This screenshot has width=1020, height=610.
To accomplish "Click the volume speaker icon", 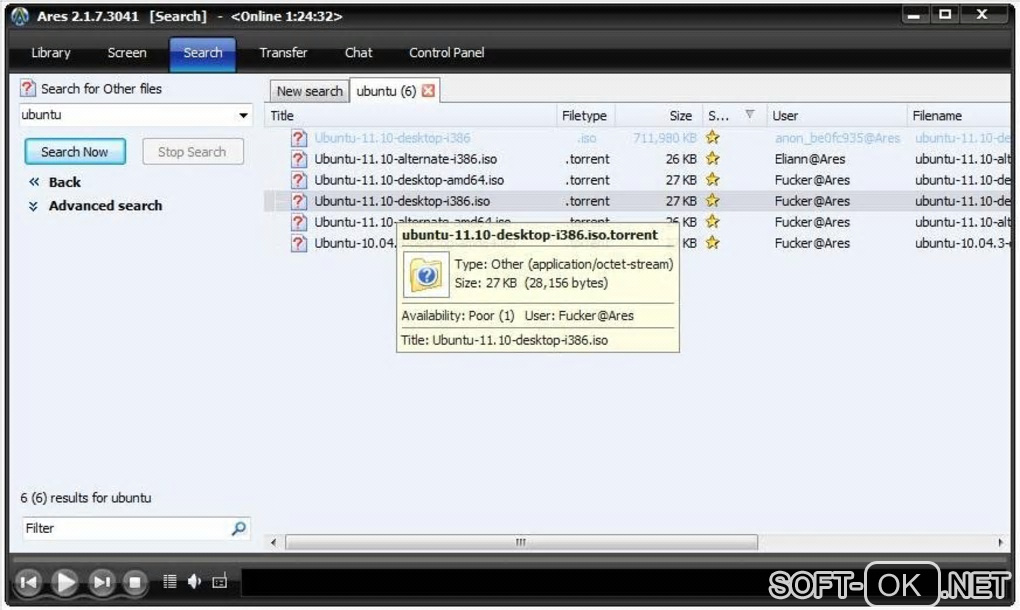I will [195, 581].
